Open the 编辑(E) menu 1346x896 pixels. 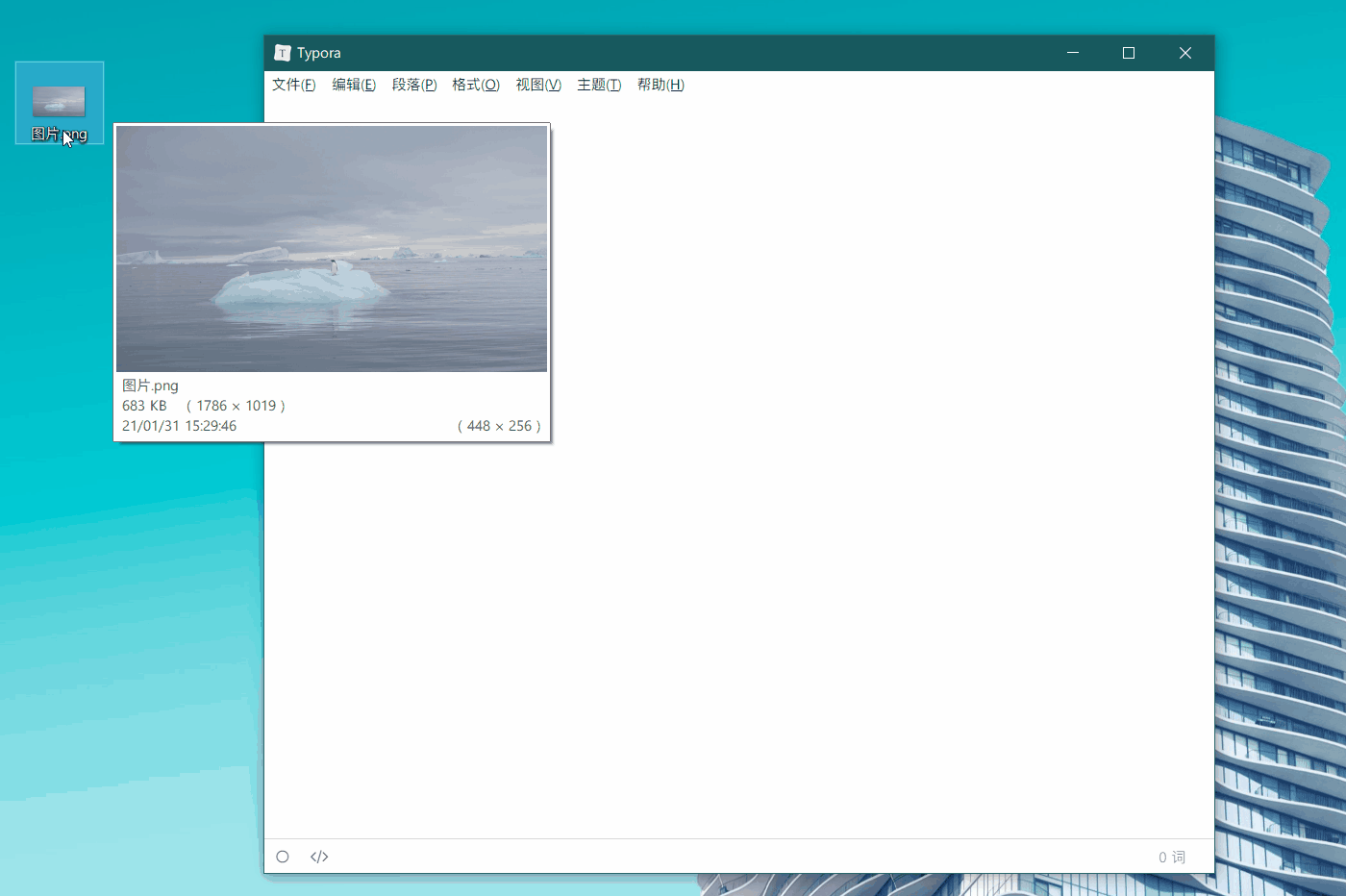click(354, 85)
